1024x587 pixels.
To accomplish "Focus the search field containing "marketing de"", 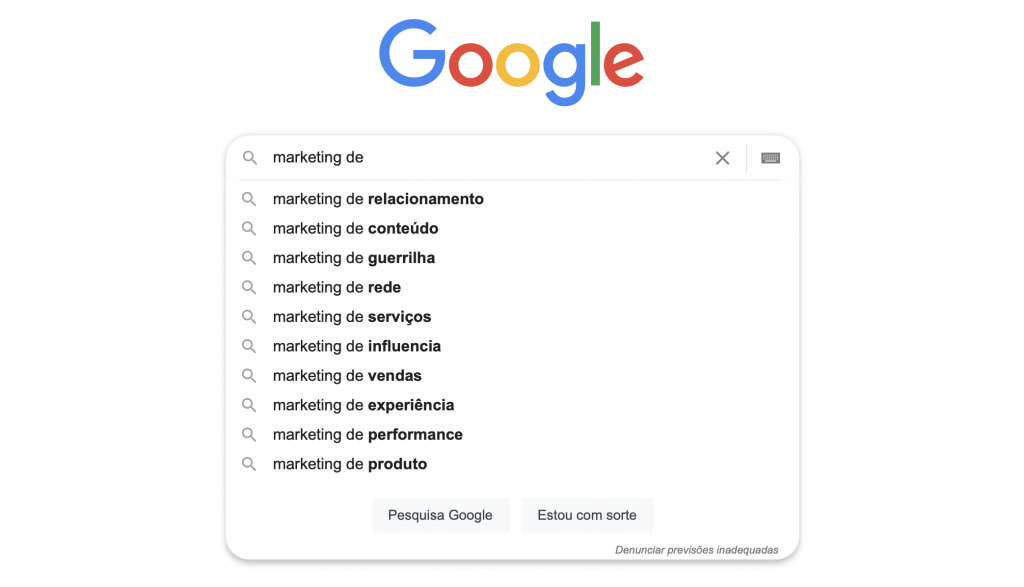I will [x=480, y=158].
